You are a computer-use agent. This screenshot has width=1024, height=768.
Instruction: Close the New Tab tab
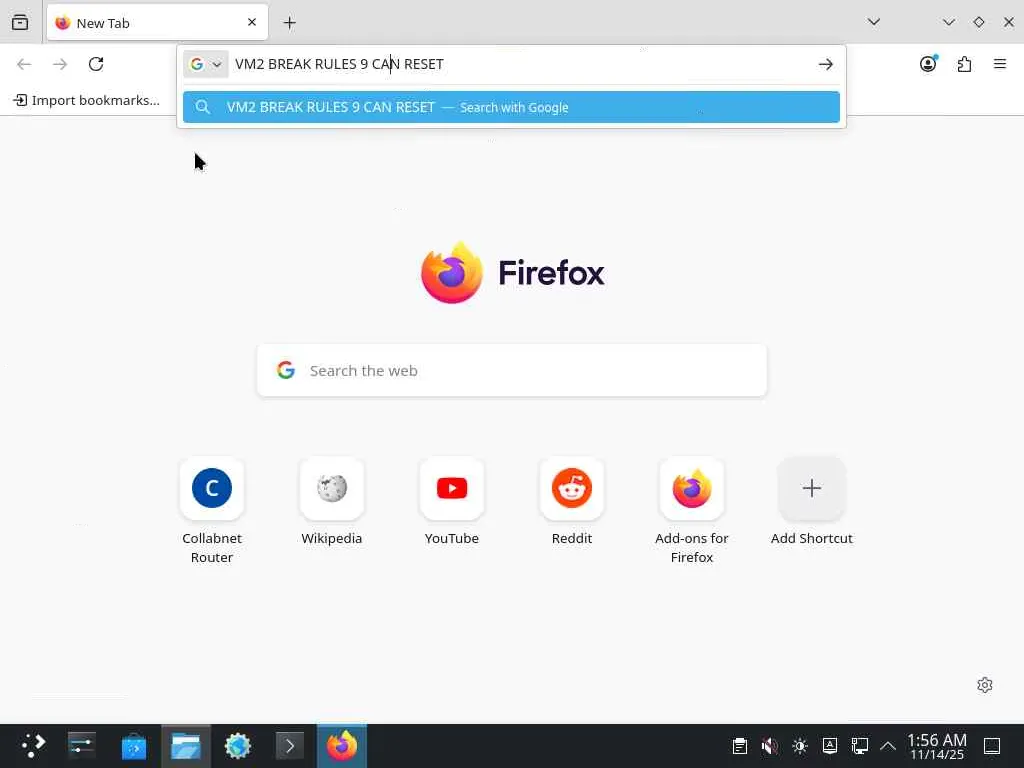click(252, 23)
